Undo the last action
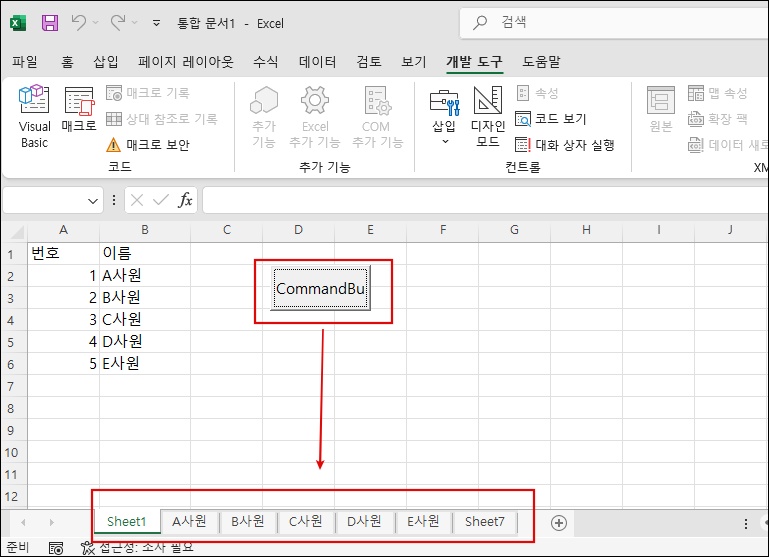The image size is (769, 557). (x=78, y=23)
